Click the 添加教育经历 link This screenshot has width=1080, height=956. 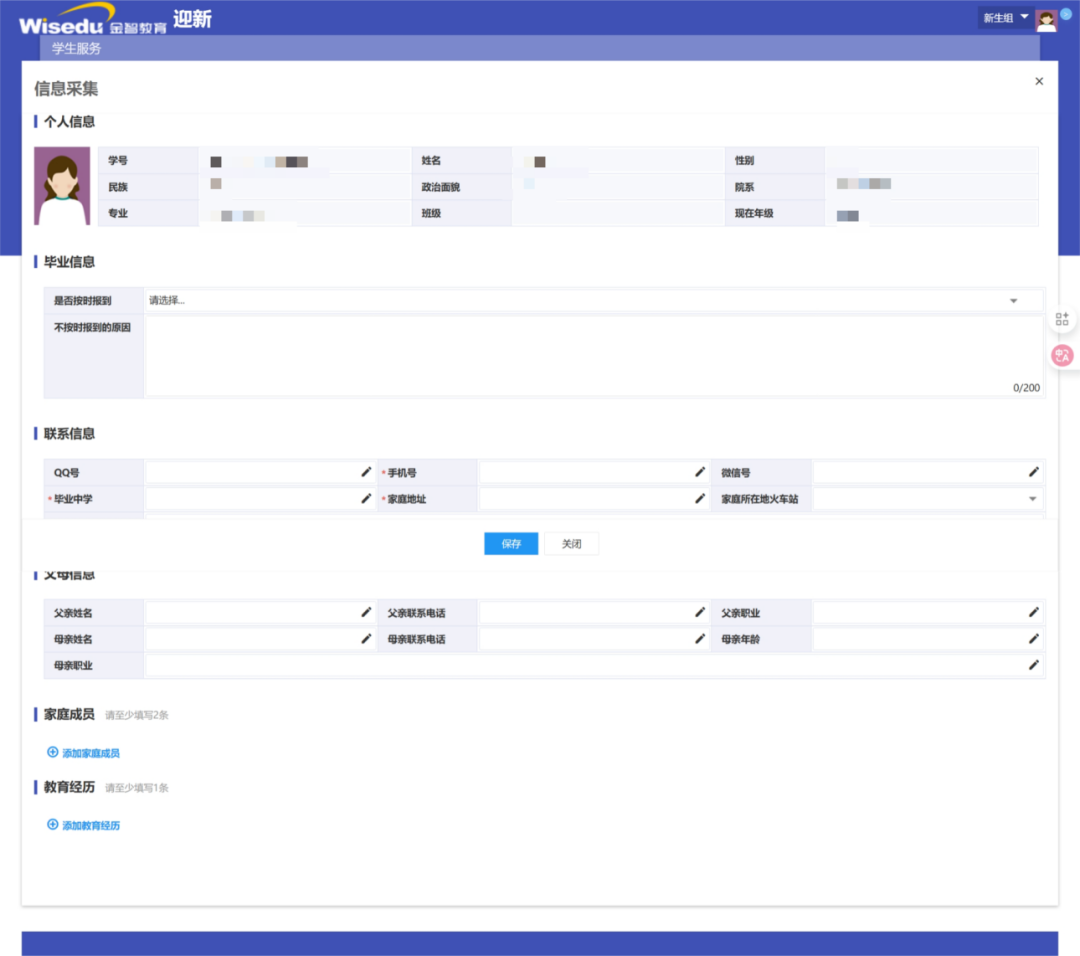point(90,826)
